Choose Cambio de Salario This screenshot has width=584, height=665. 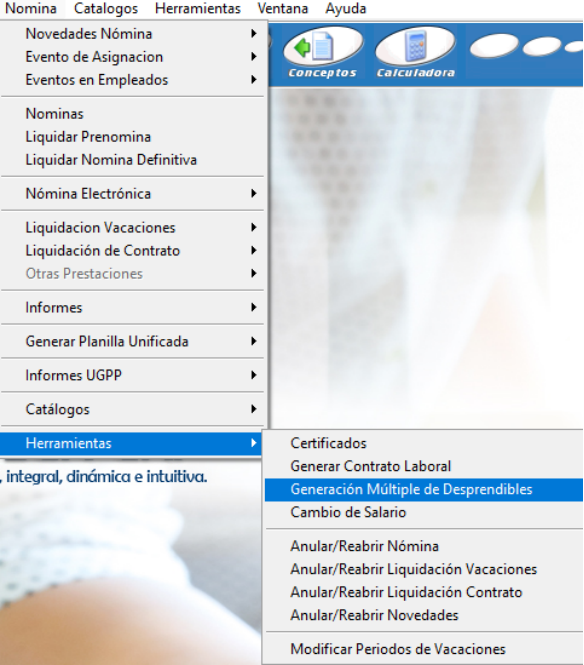pyautogui.click(x=423, y=512)
